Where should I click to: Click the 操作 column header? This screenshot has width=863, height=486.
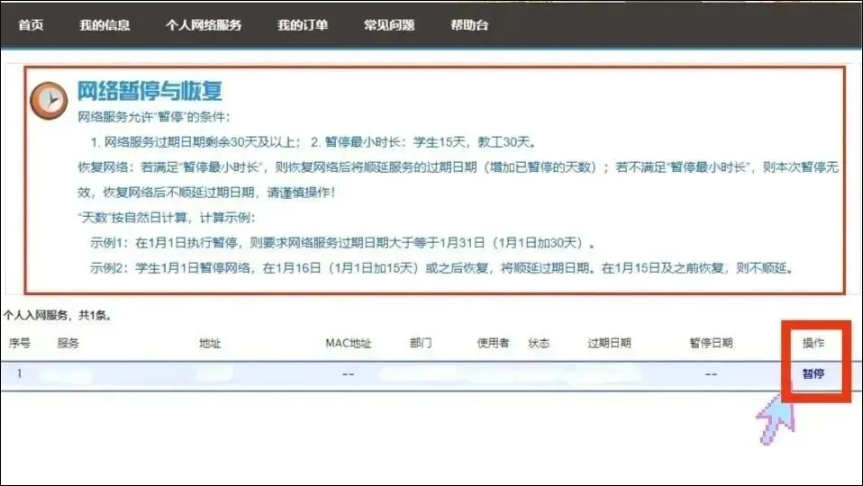813,343
